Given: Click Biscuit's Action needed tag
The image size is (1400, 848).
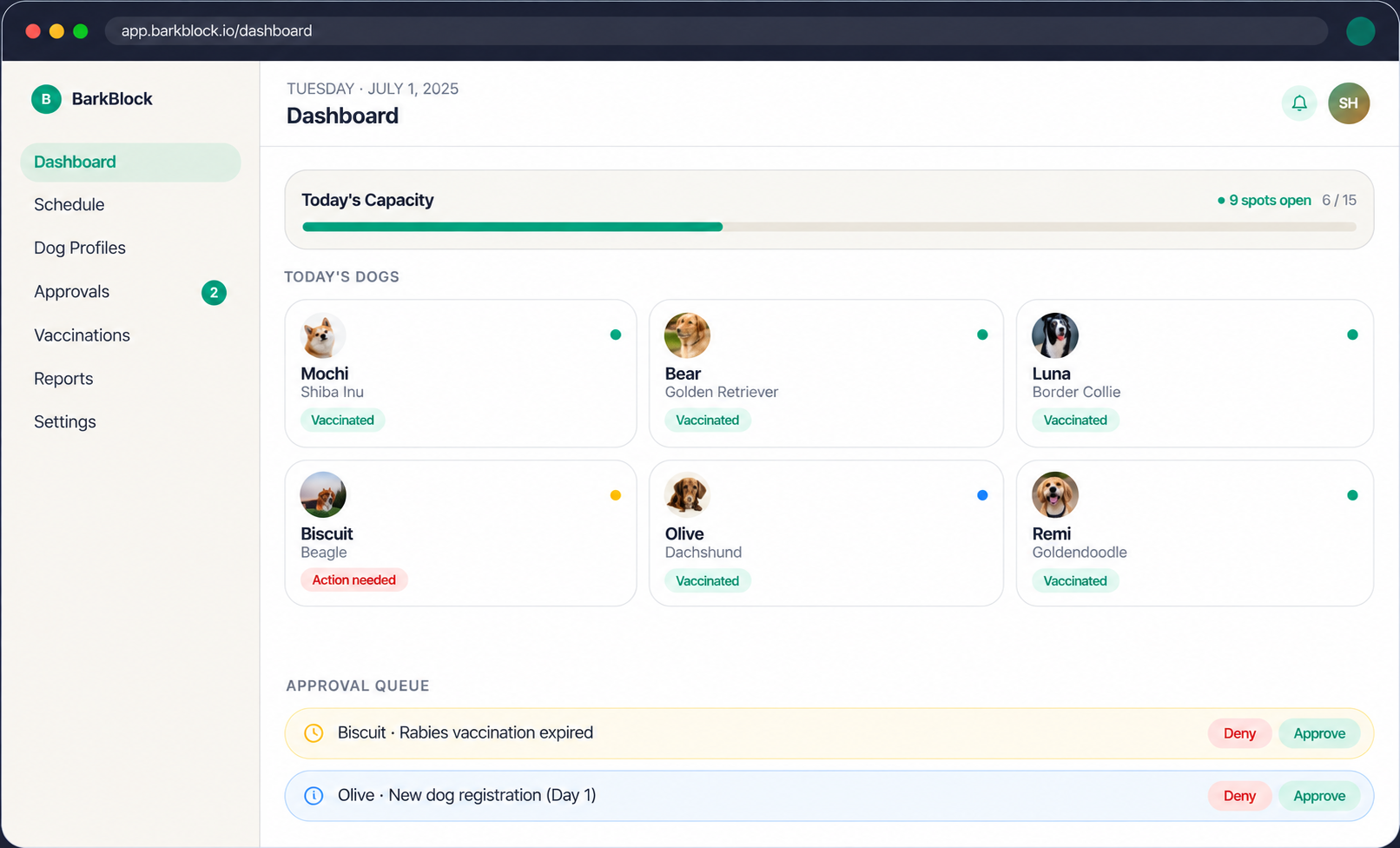Looking at the screenshot, I should click(354, 580).
